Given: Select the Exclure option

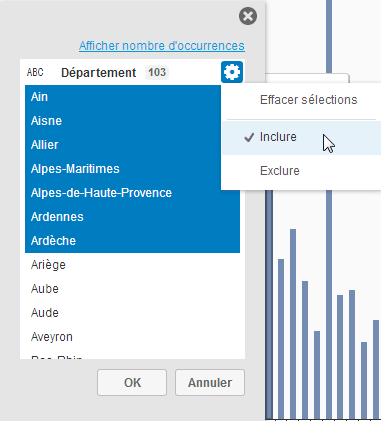Looking at the screenshot, I should (301, 171).
